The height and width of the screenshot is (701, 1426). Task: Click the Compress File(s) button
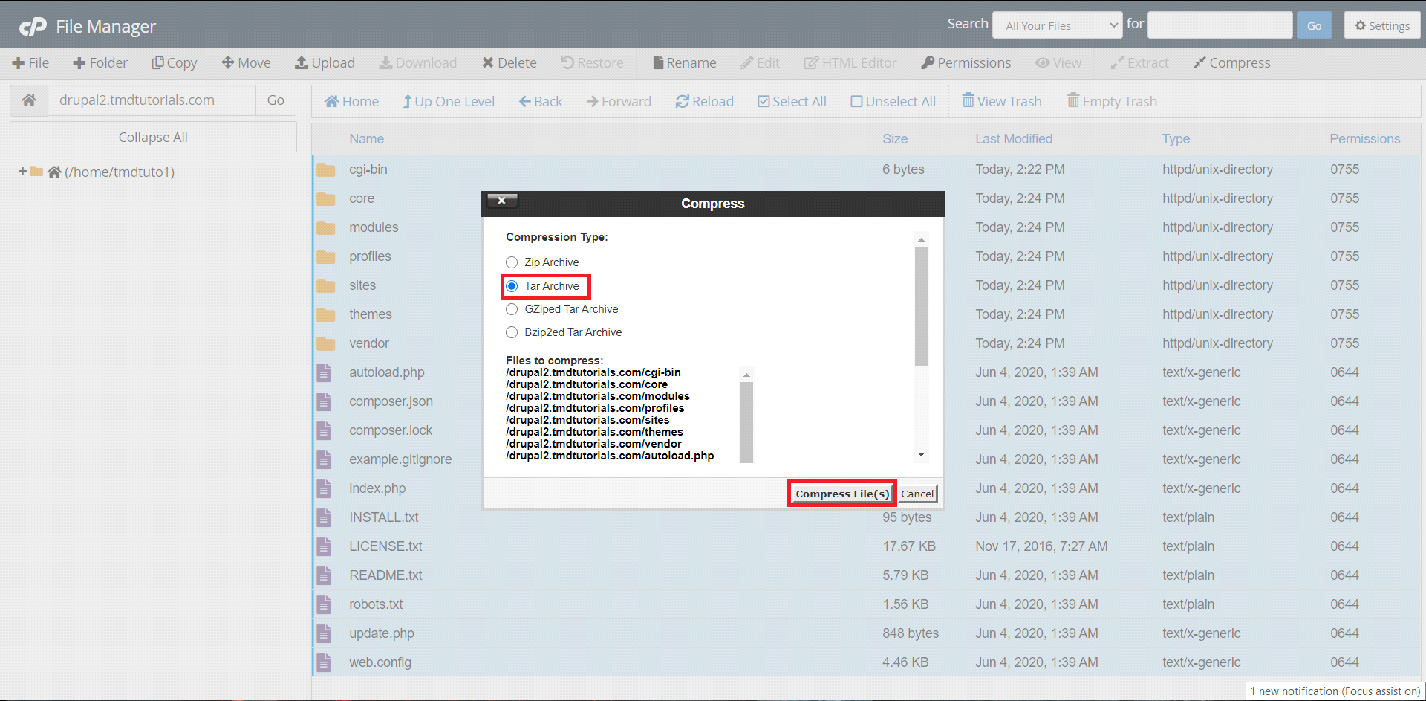[x=840, y=493]
